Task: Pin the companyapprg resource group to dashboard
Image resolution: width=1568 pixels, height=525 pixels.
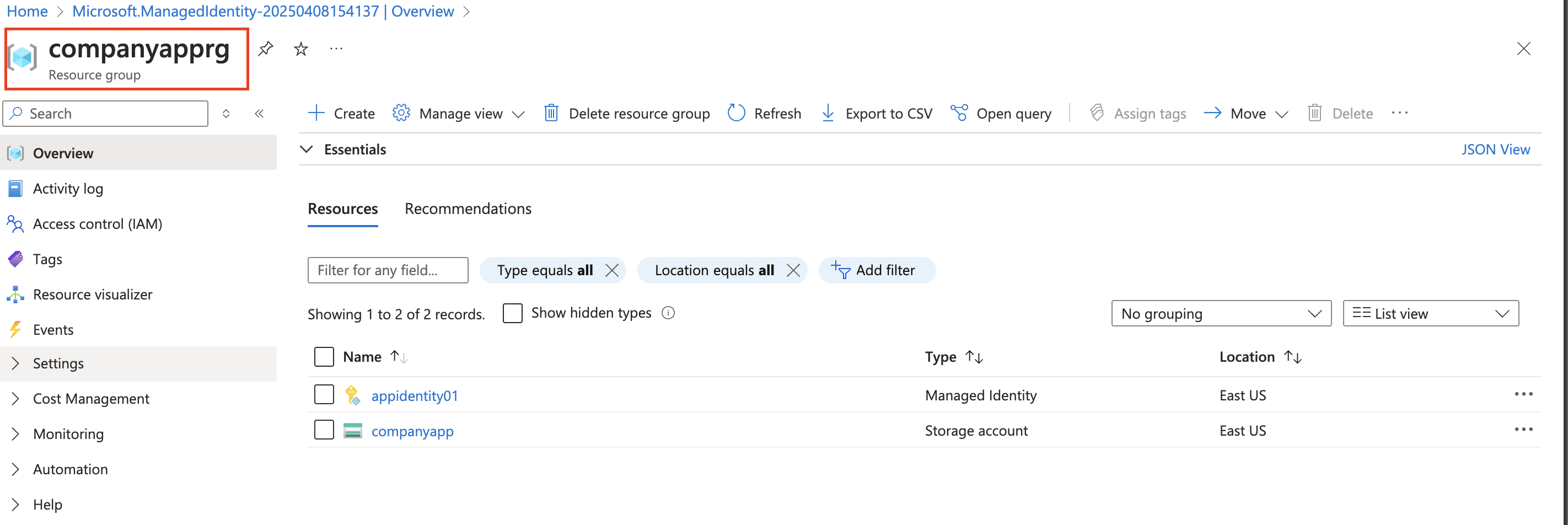Action: (x=265, y=49)
